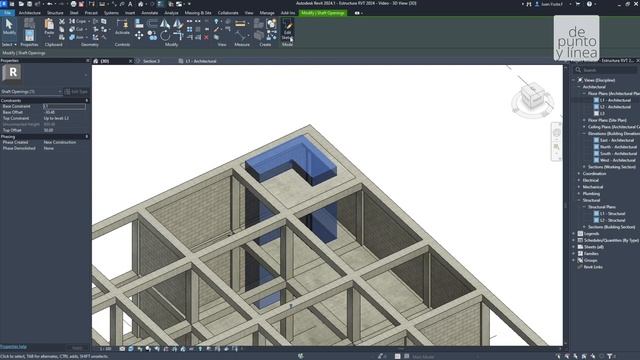Click the blue shaft opening in 3D view
Viewport: 640px width, 360px height.
(291, 159)
